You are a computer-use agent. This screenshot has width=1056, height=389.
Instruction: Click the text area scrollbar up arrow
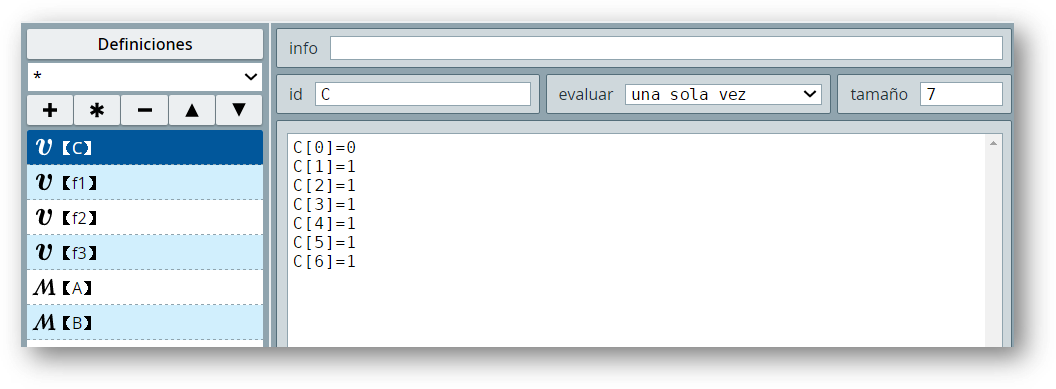(993, 143)
